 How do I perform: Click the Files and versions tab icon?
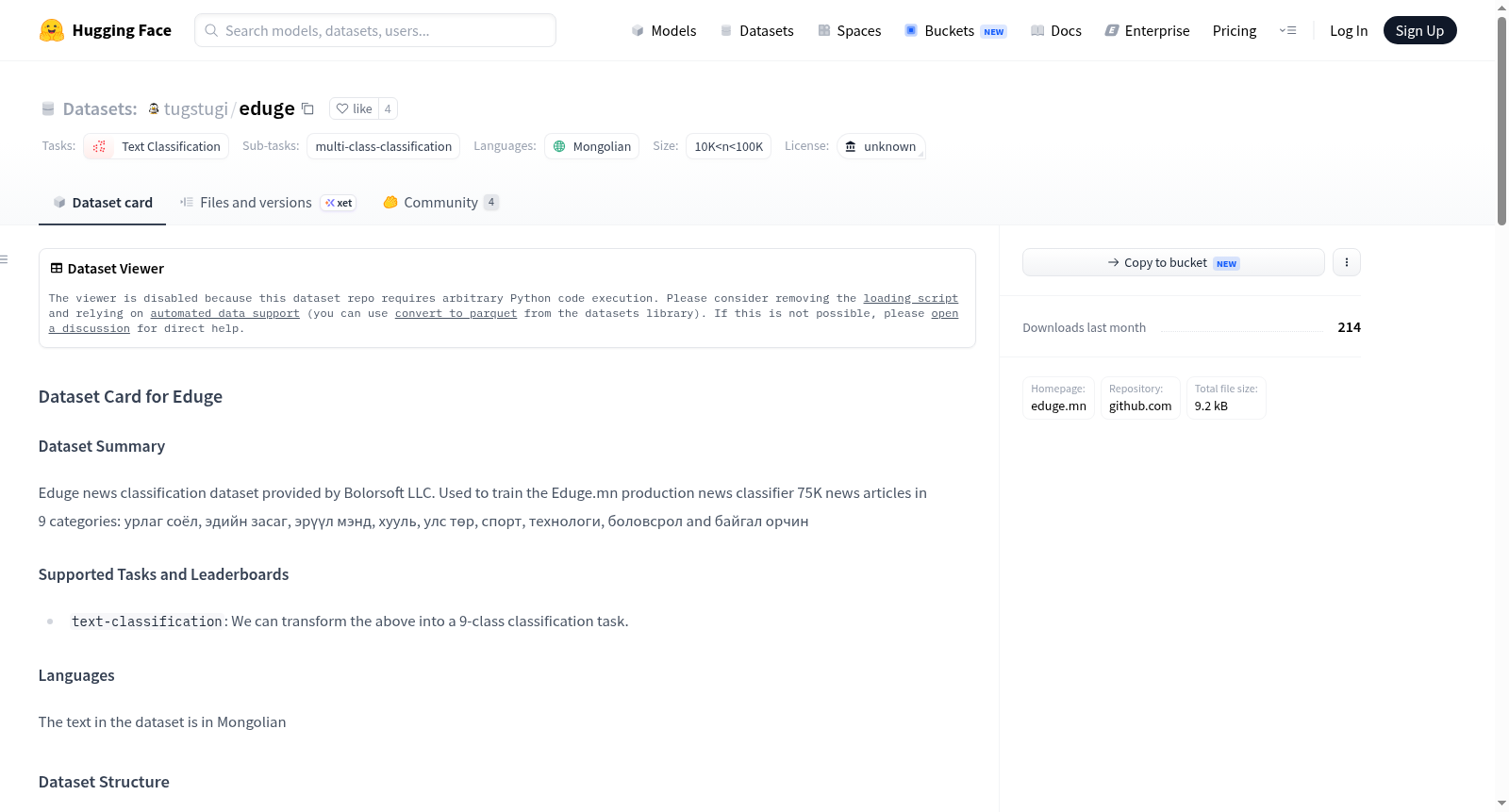[x=187, y=202]
